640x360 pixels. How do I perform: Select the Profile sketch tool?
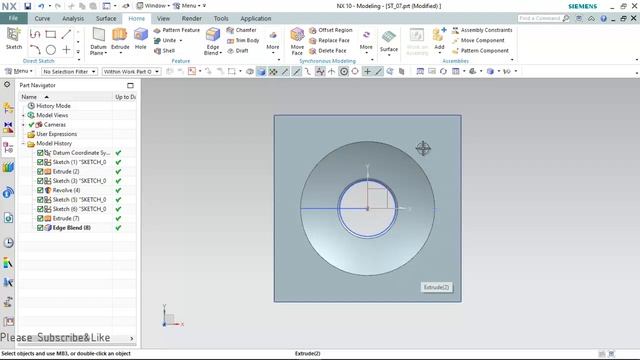[x=35, y=34]
